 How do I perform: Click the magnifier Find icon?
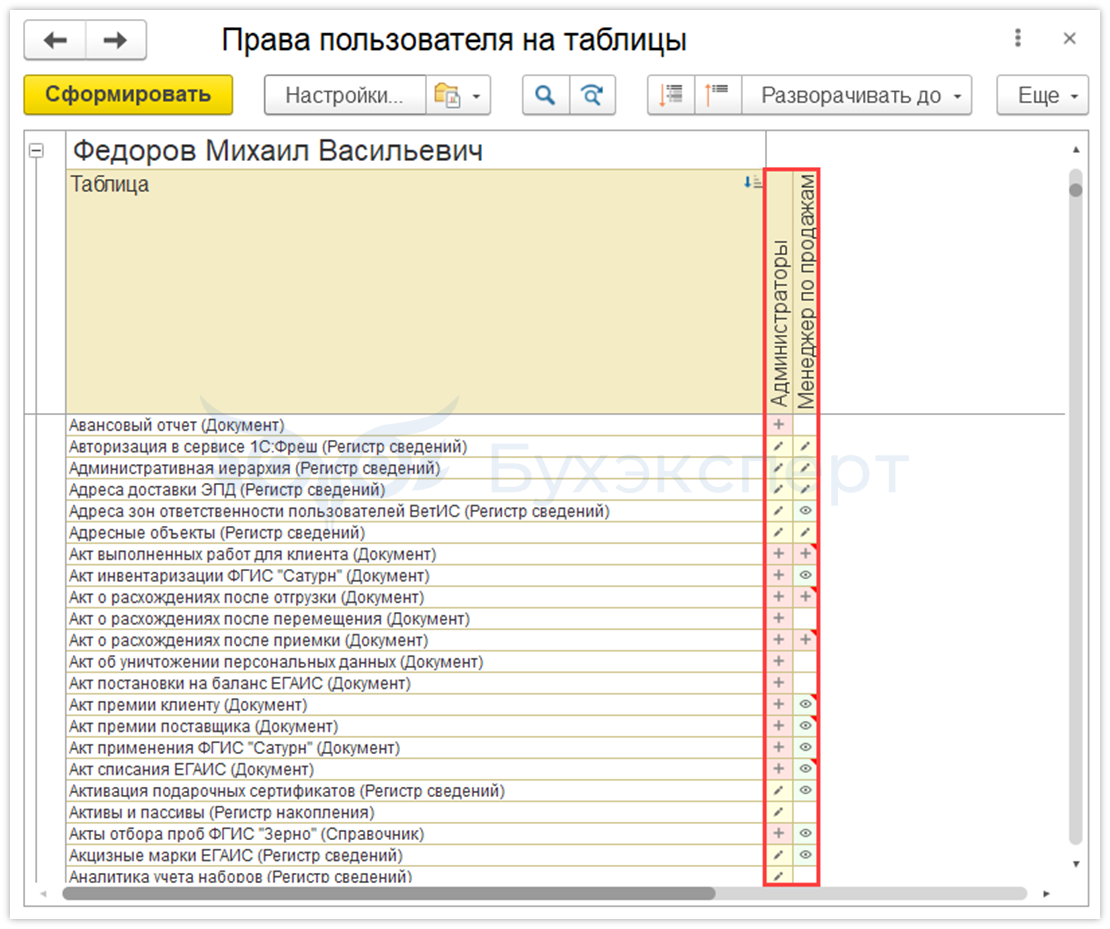point(545,96)
